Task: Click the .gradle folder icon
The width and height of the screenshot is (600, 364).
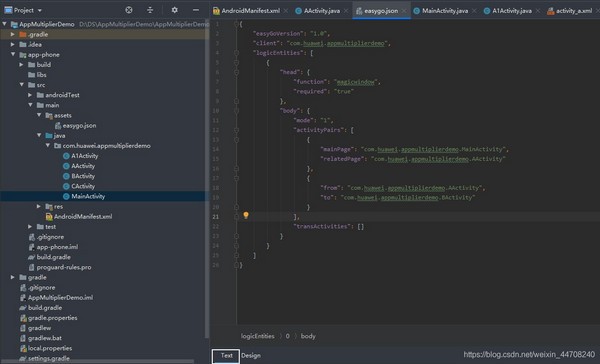Action: click(x=23, y=34)
